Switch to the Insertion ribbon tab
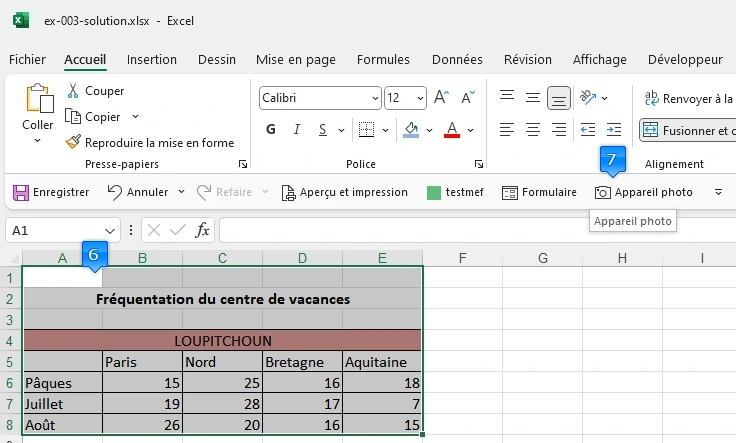 click(152, 60)
